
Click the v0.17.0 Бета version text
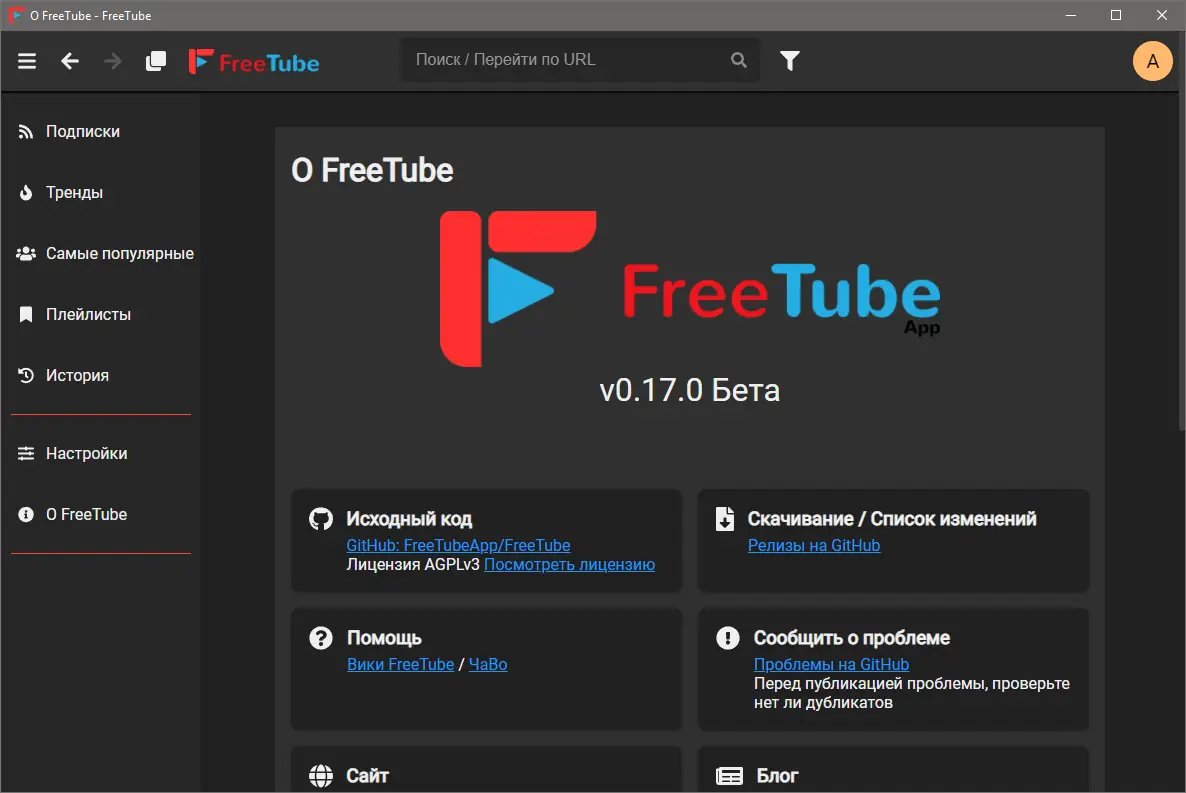click(x=690, y=390)
